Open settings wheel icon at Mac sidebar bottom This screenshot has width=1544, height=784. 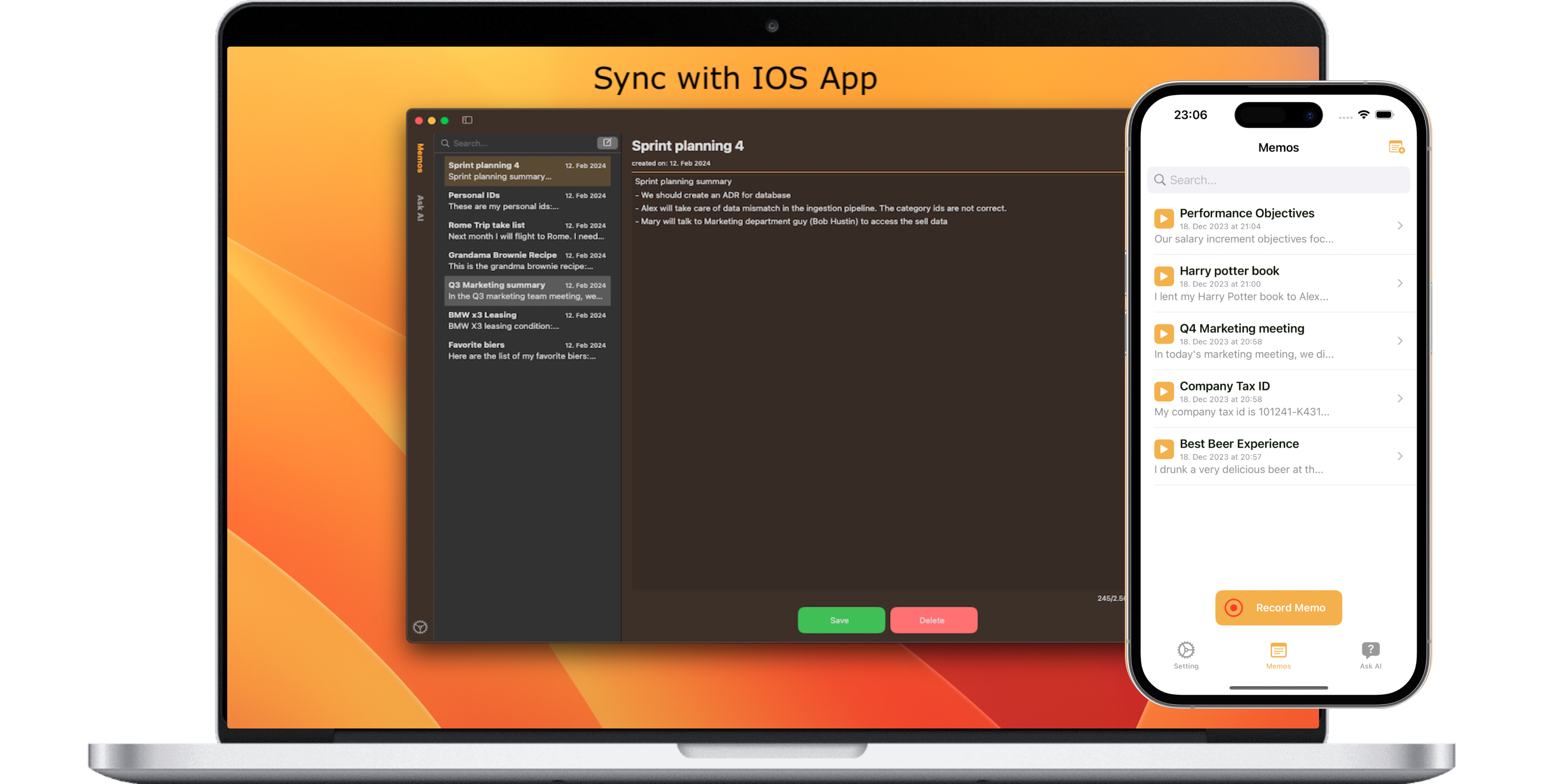420,627
